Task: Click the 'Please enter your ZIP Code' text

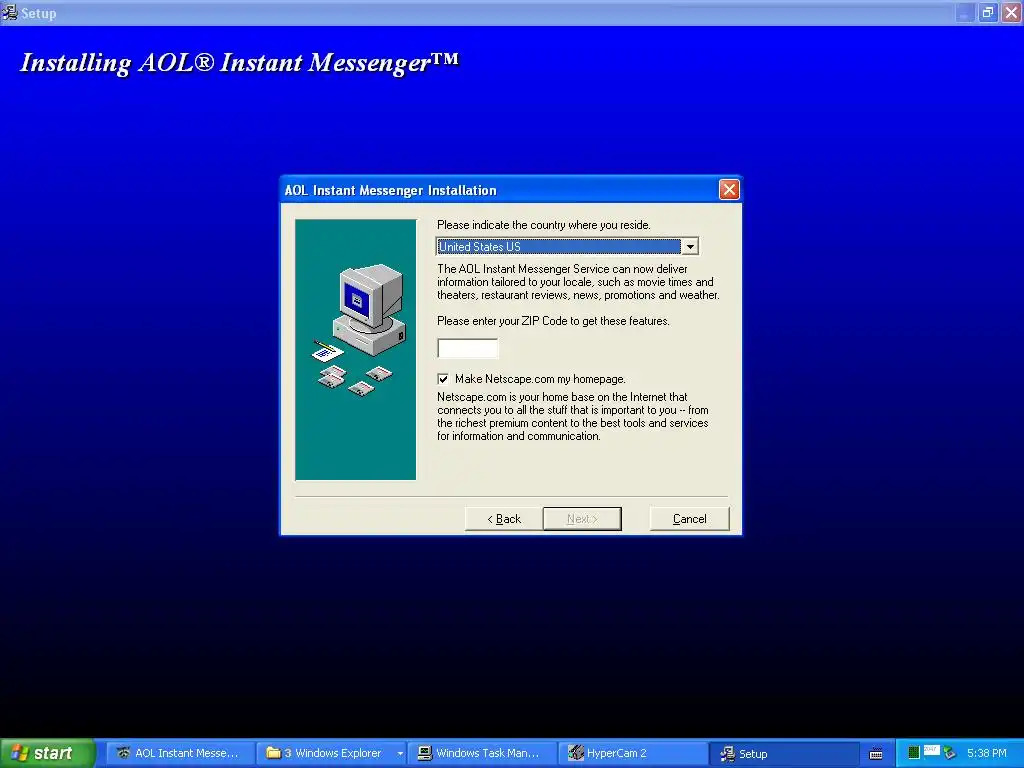Action: [553, 321]
